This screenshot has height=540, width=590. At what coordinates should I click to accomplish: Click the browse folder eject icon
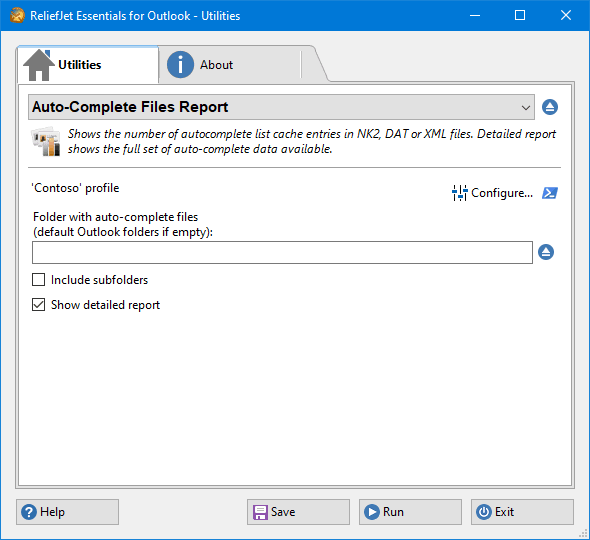point(546,252)
